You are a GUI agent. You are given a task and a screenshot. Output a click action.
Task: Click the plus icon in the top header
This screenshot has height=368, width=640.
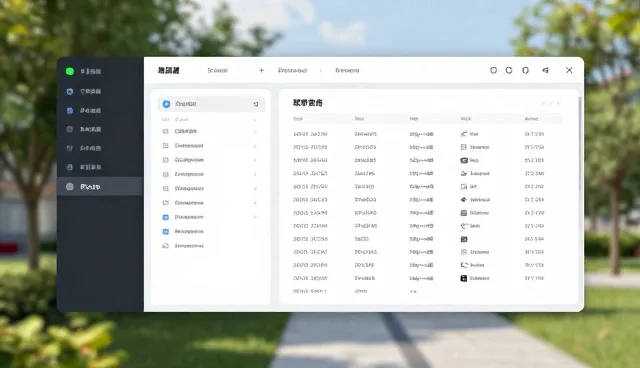pyautogui.click(x=262, y=71)
